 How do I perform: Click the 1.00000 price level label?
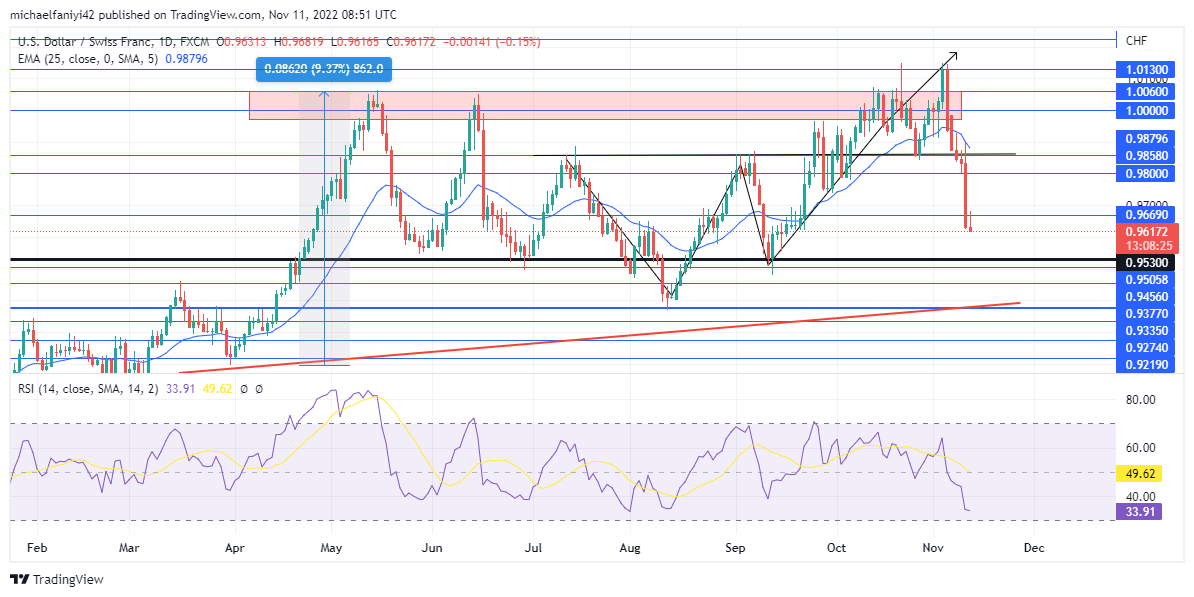click(1146, 110)
